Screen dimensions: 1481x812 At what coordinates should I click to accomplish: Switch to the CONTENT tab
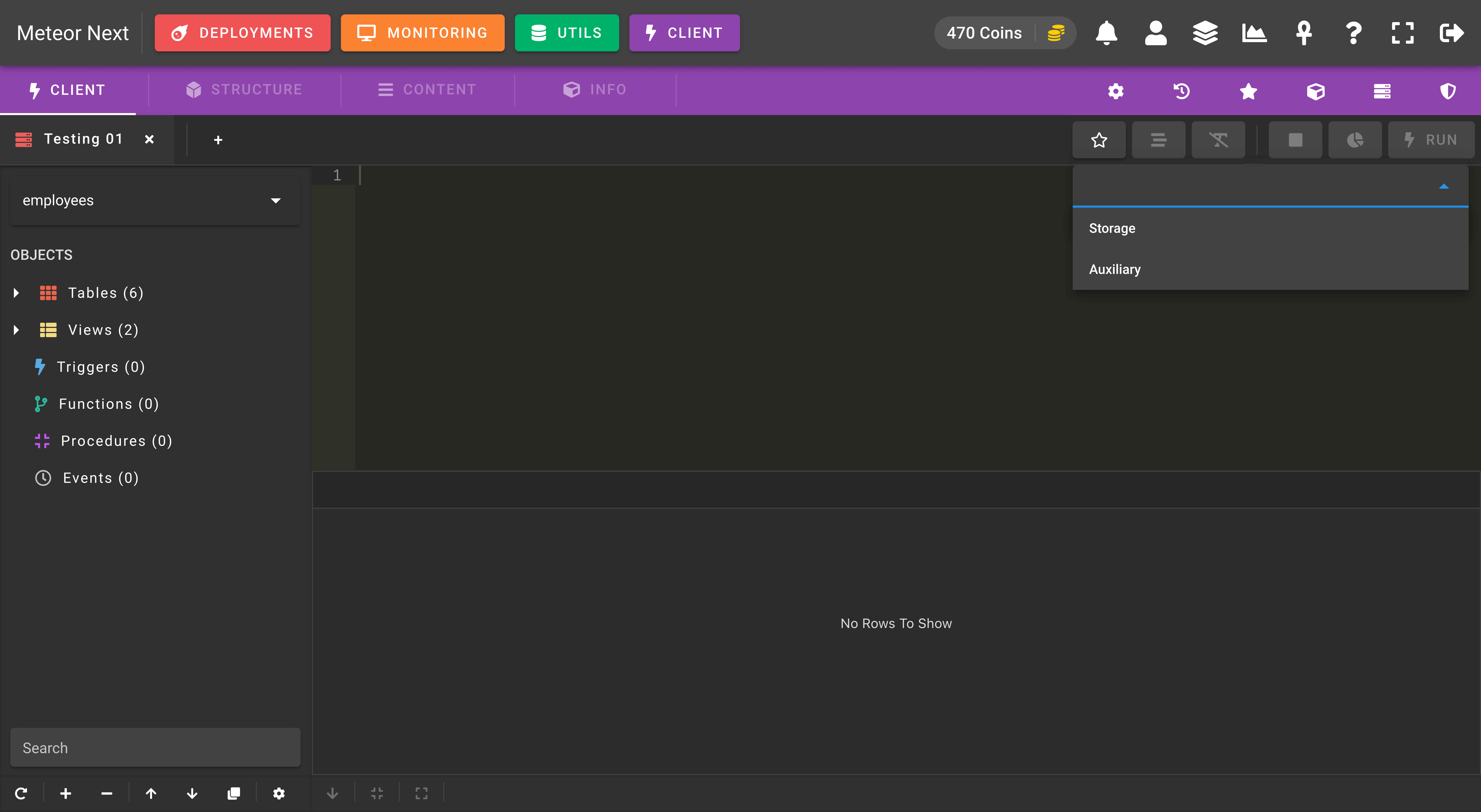(x=427, y=90)
